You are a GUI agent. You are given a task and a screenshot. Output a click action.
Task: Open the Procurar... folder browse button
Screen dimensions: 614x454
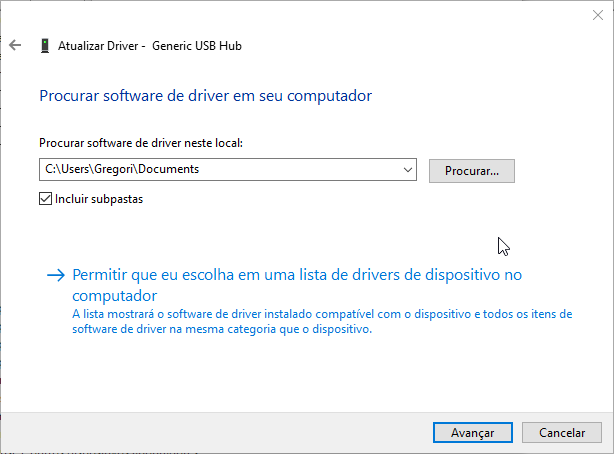pos(471,171)
